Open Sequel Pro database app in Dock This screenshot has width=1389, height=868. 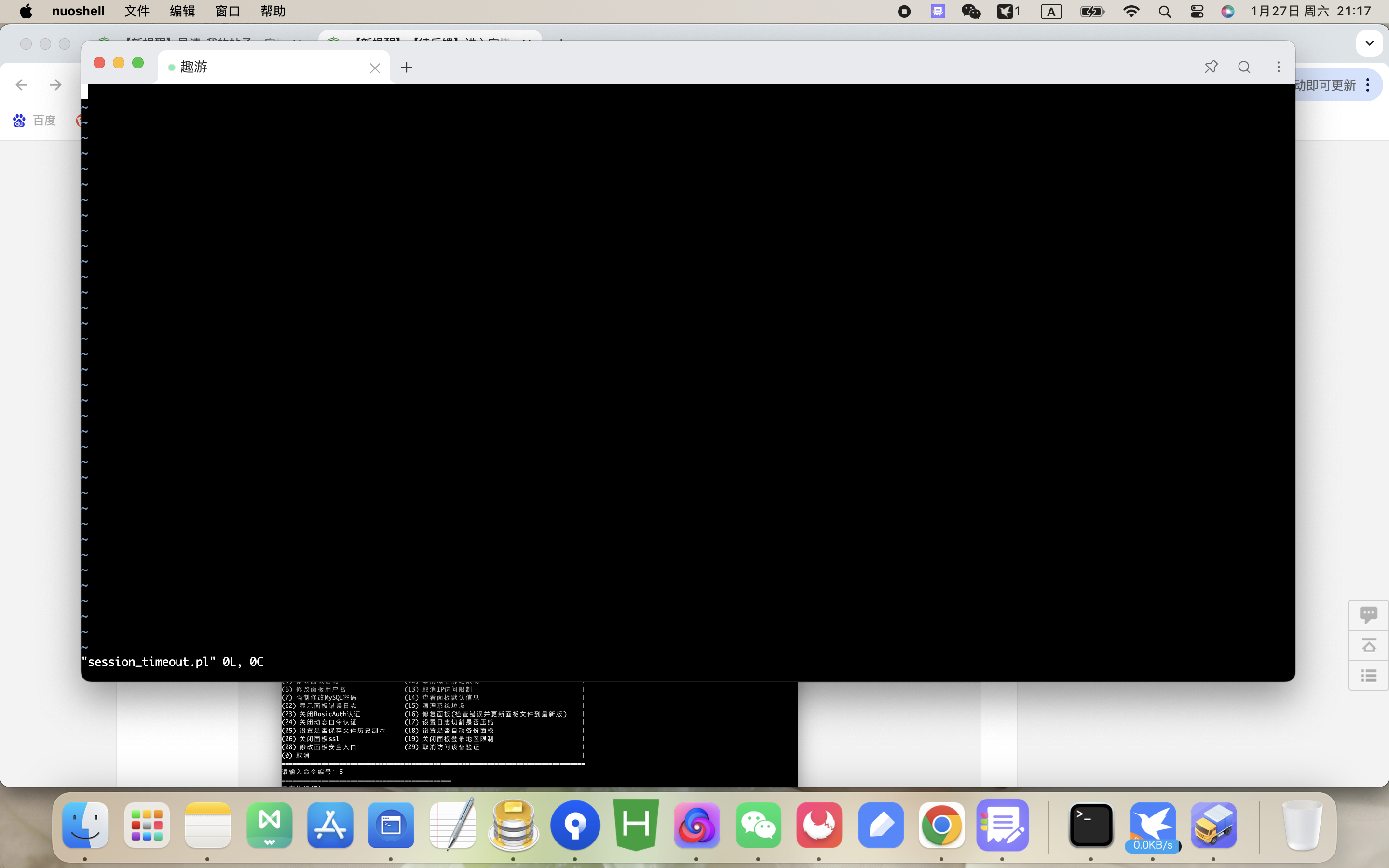(x=513, y=825)
